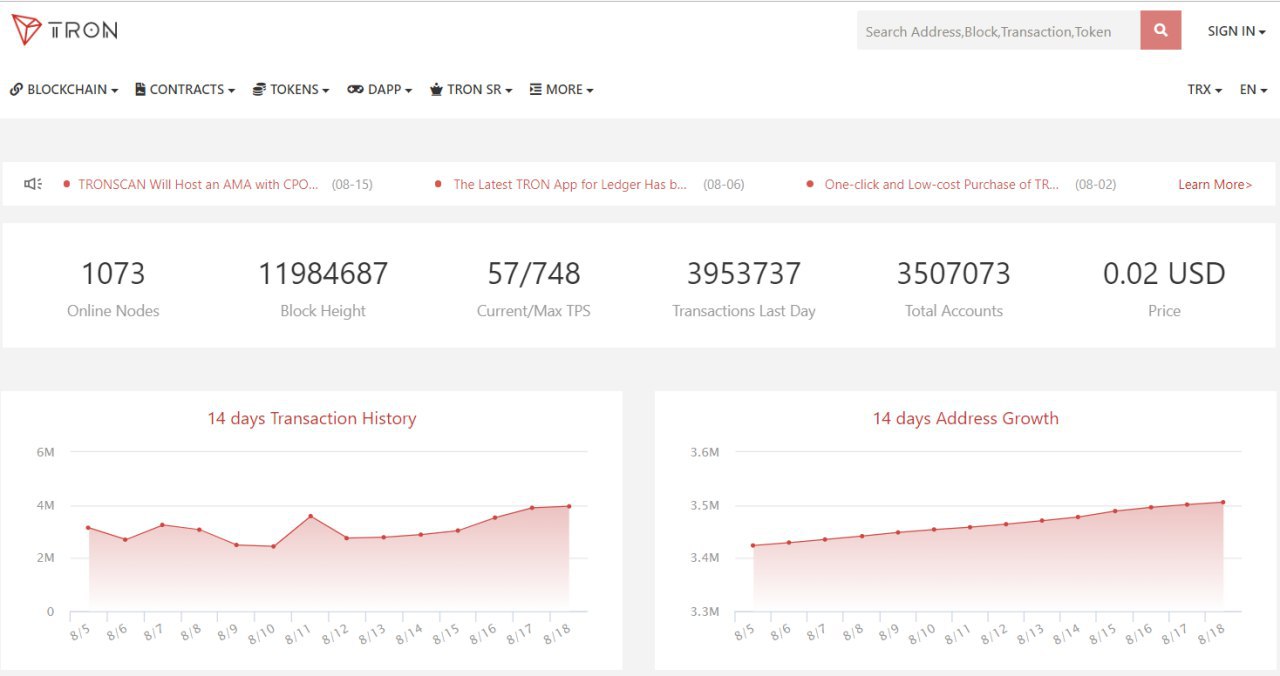The width and height of the screenshot is (1280, 676).
Task: Click the 14 days Transaction History title
Action: 312,418
